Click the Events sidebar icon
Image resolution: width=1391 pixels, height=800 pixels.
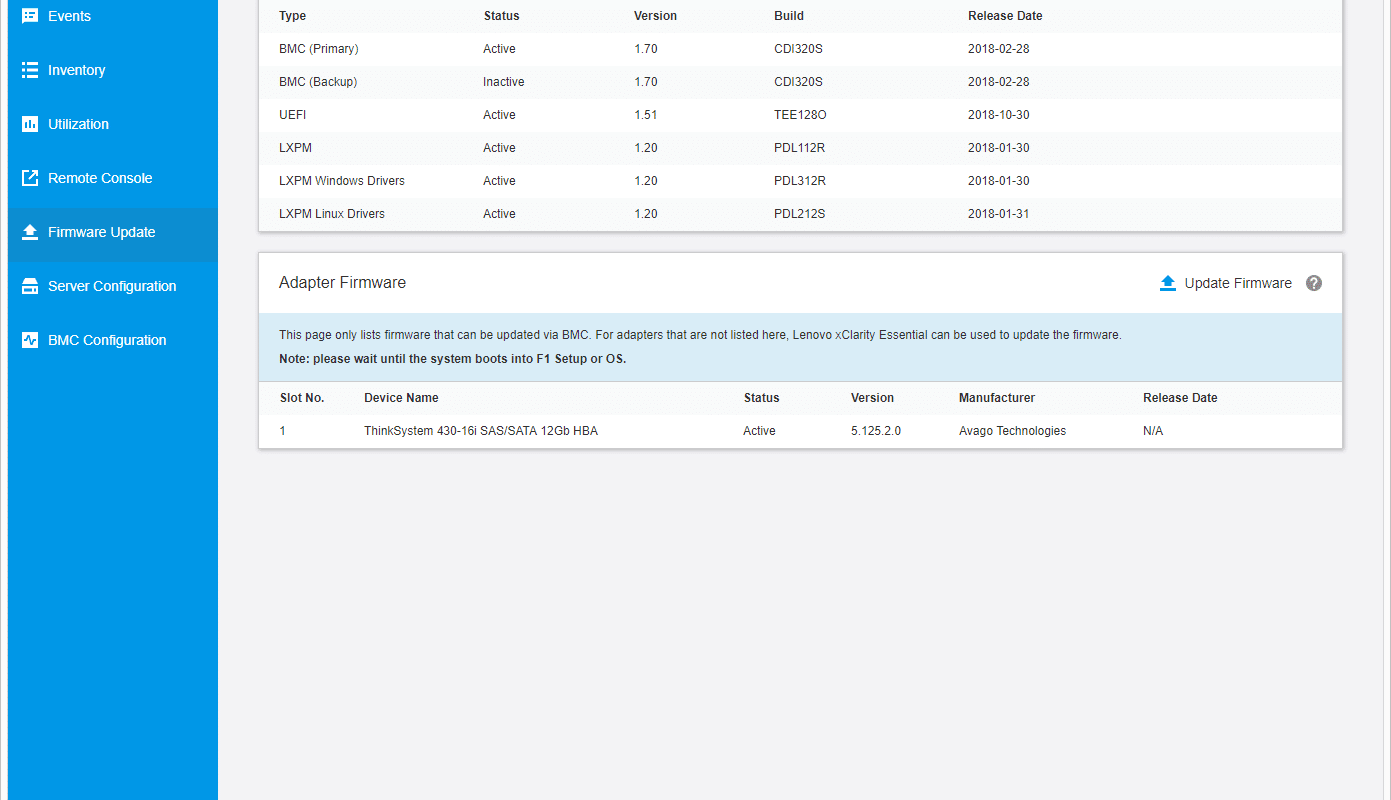[30, 16]
